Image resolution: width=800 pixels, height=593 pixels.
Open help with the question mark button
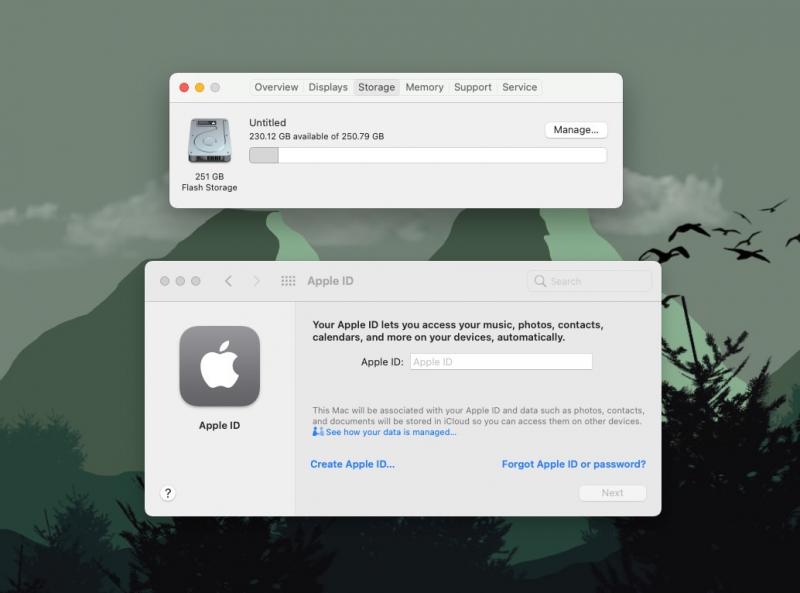[x=168, y=493]
